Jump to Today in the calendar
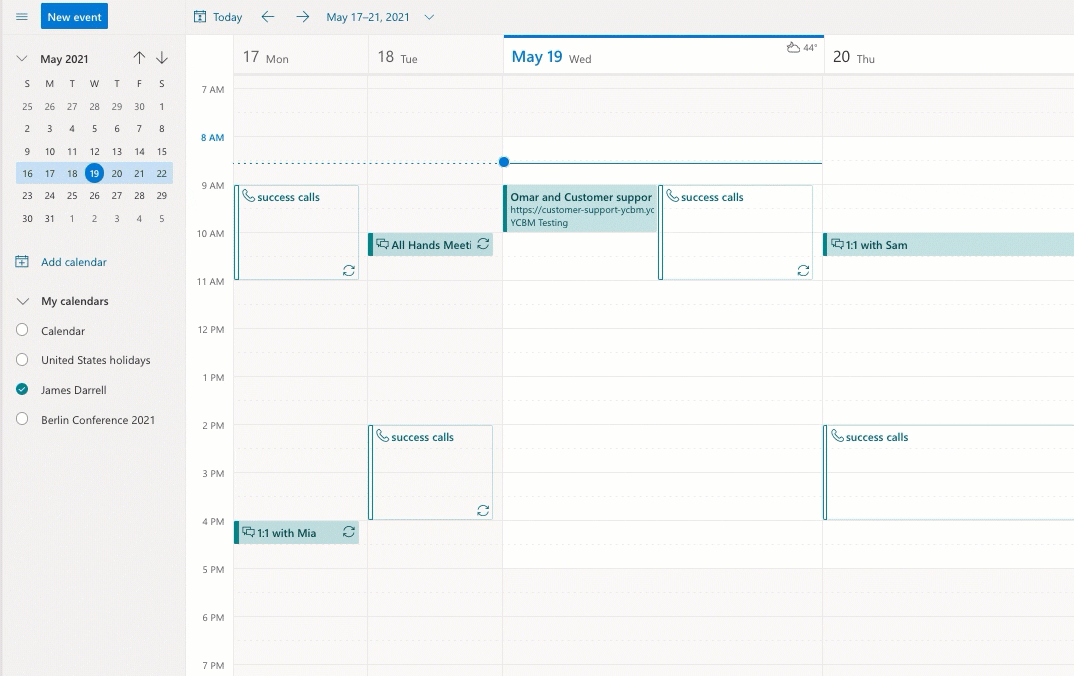The width and height of the screenshot is (1074, 676). pos(218,17)
